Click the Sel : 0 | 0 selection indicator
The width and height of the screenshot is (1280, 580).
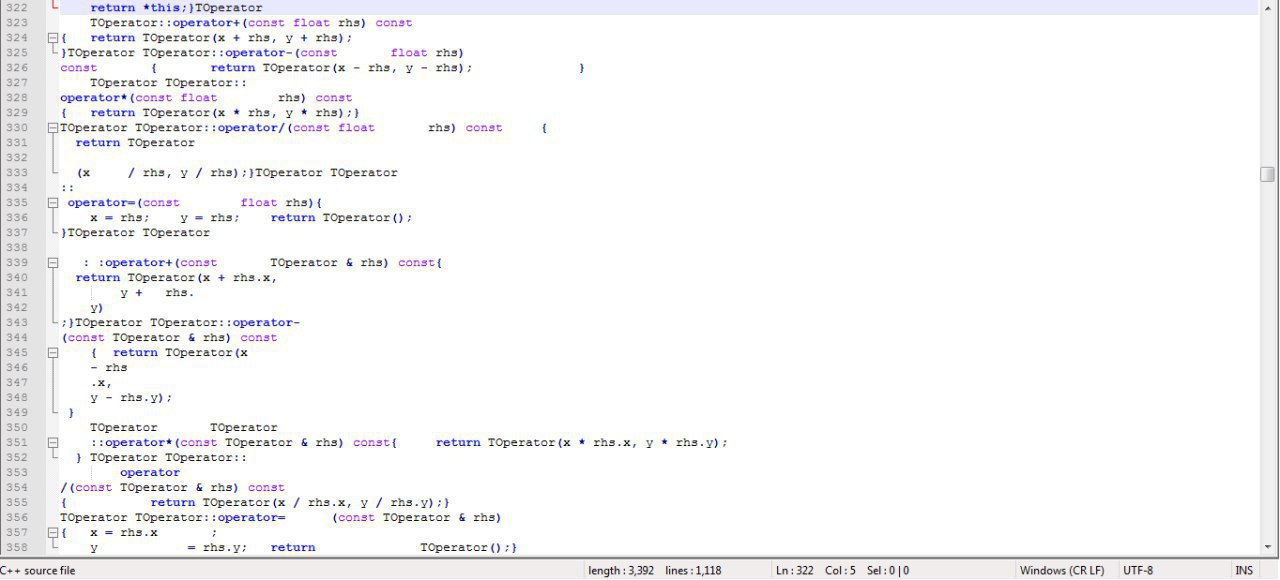[x=888, y=570]
